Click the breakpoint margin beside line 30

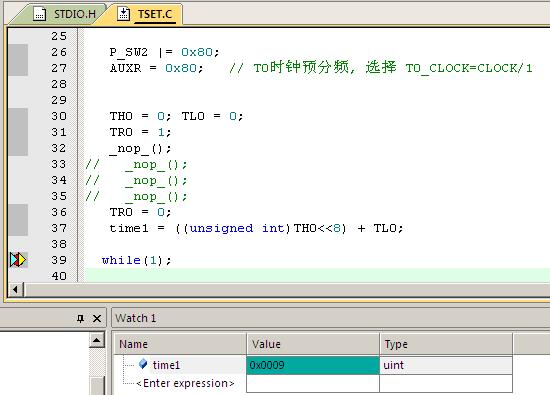(18, 116)
